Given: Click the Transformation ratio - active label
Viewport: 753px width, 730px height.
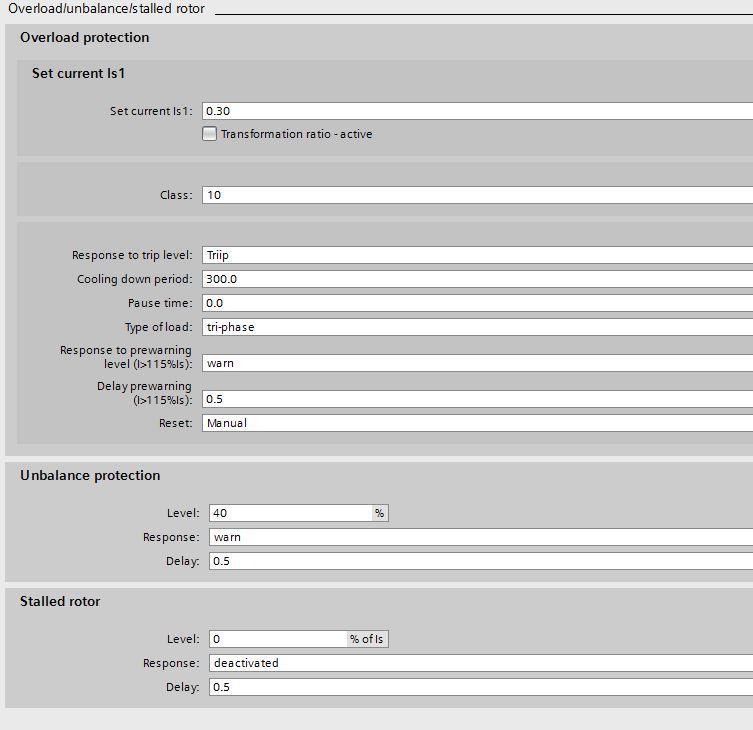Looking at the screenshot, I should tap(296, 134).
